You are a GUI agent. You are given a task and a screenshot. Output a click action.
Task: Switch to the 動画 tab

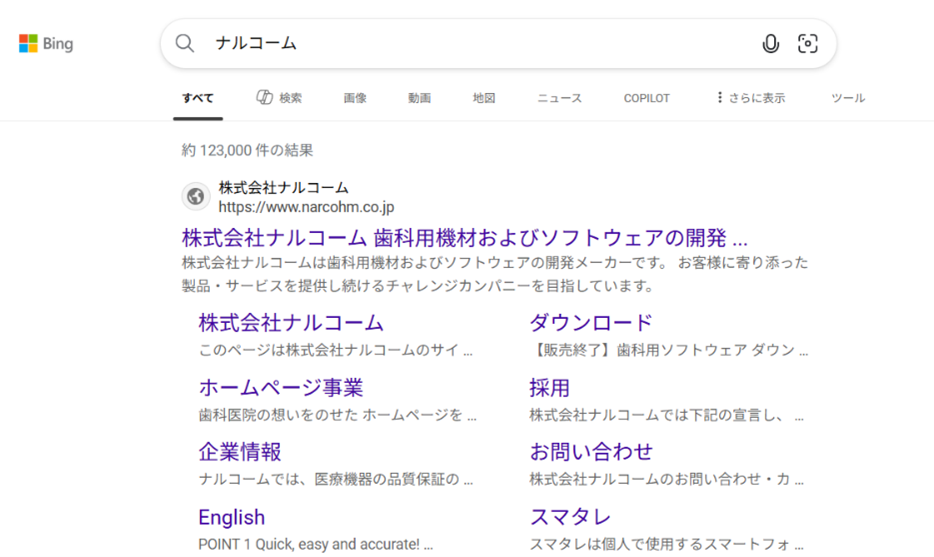pyautogui.click(x=420, y=98)
